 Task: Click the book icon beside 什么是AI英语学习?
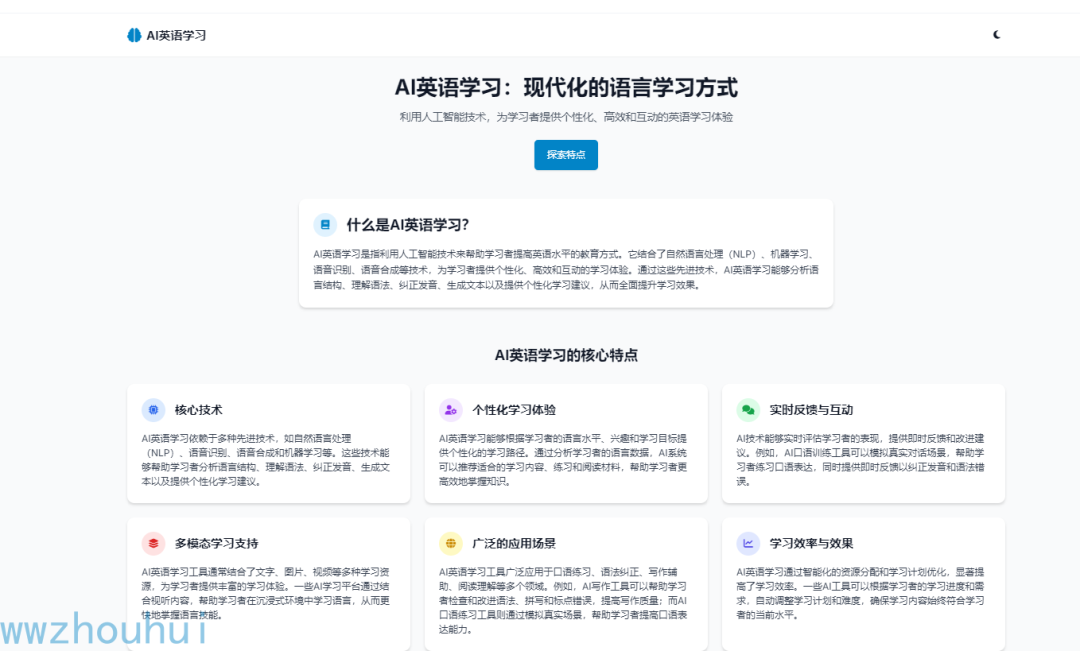[x=325, y=225]
